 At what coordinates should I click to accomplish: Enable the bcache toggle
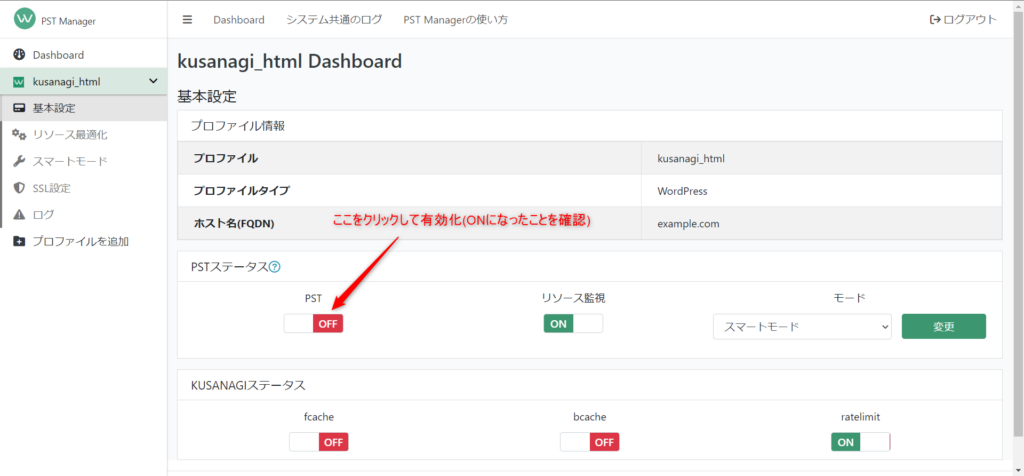pyautogui.click(x=590, y=442)
